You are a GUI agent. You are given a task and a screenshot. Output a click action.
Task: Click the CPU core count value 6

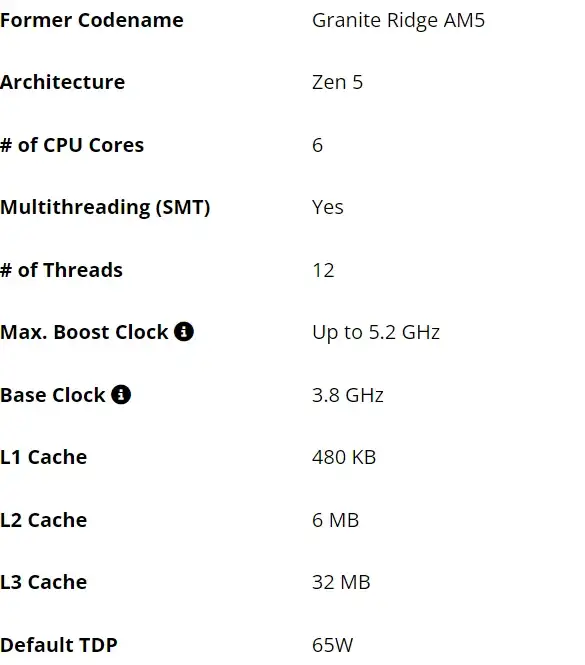click(317, 145)
